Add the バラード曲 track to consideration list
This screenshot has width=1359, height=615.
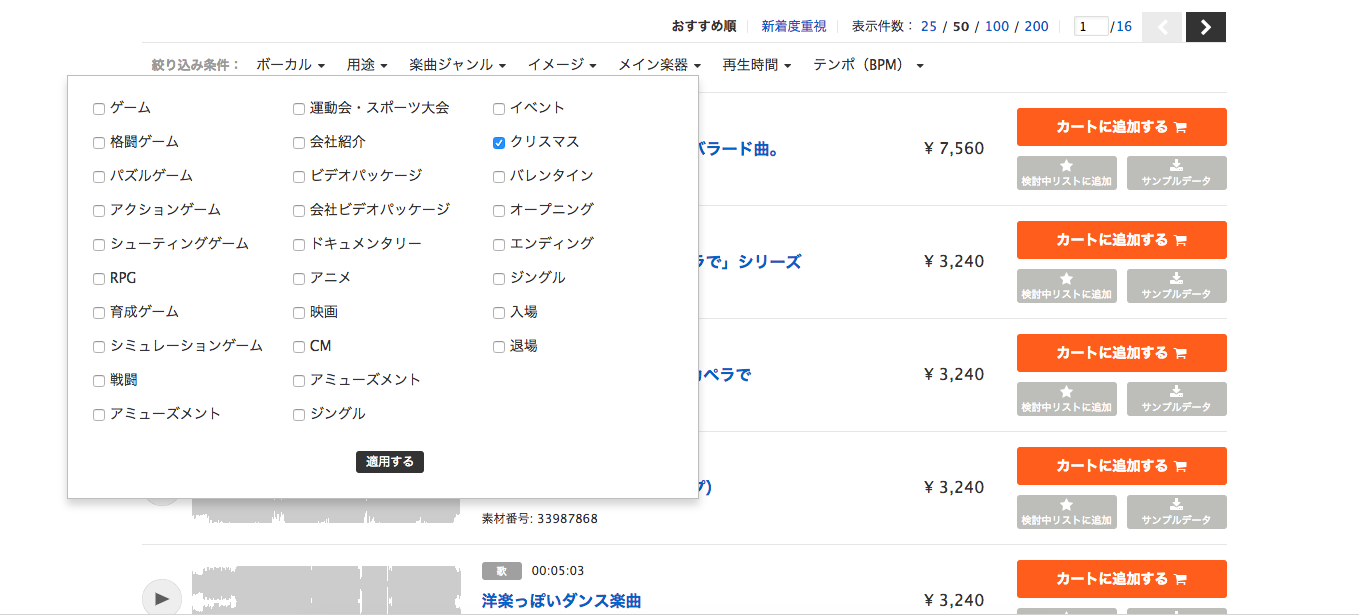(1067, 173)
